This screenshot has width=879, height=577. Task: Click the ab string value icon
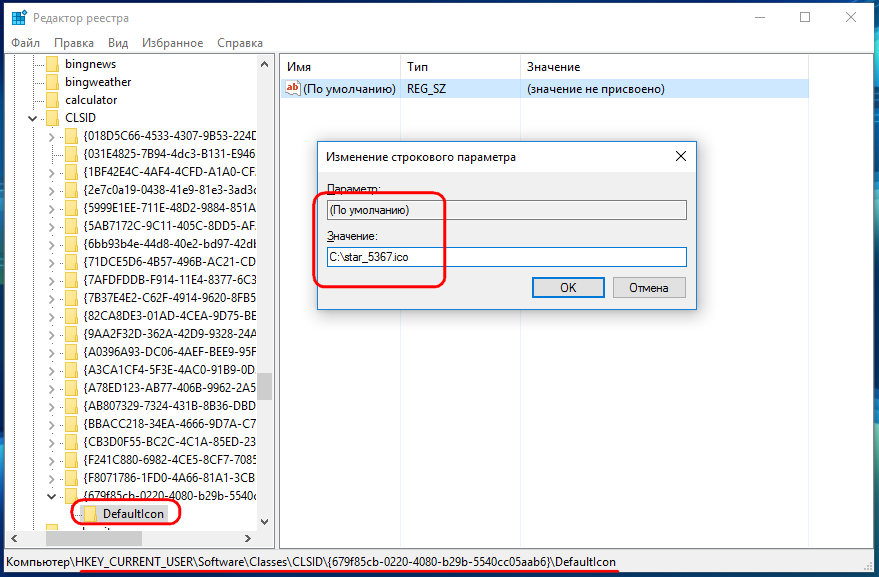(293, 88)
